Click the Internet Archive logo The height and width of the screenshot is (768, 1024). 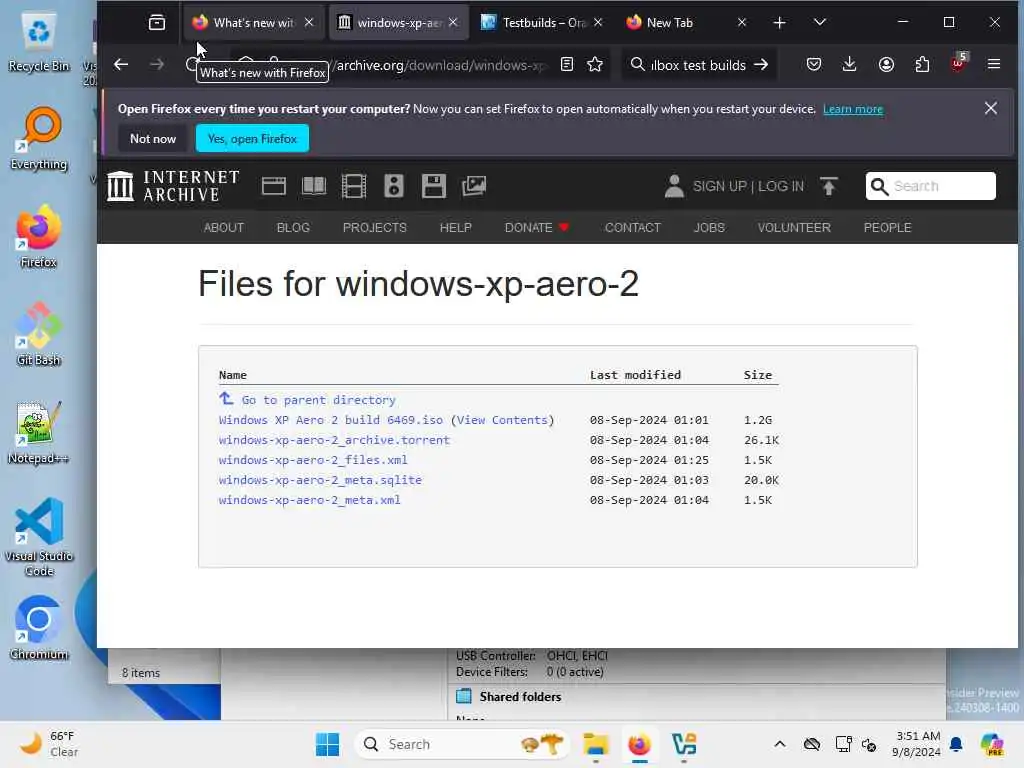click(x=174, y=186)
